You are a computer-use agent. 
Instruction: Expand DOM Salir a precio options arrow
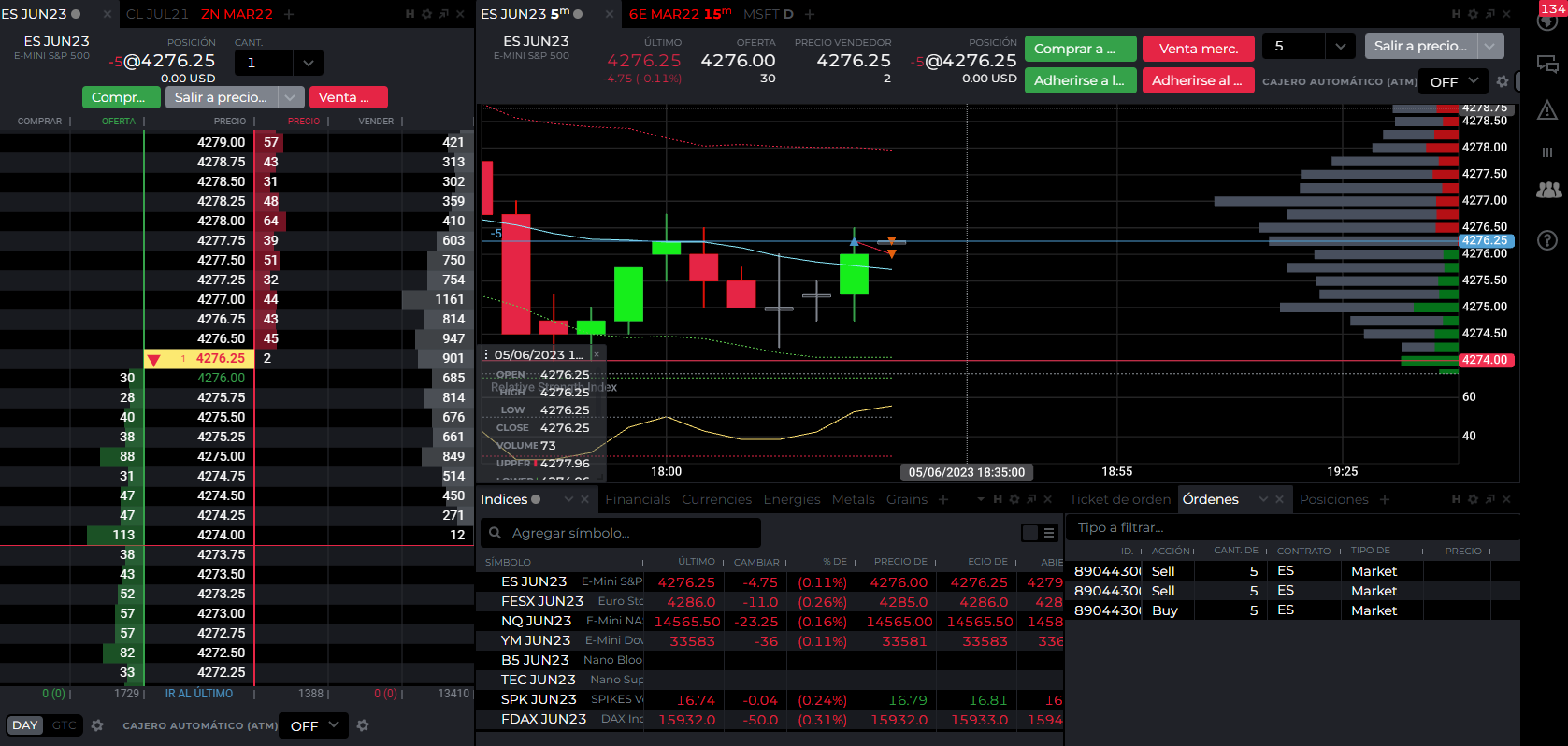(292, 97)
